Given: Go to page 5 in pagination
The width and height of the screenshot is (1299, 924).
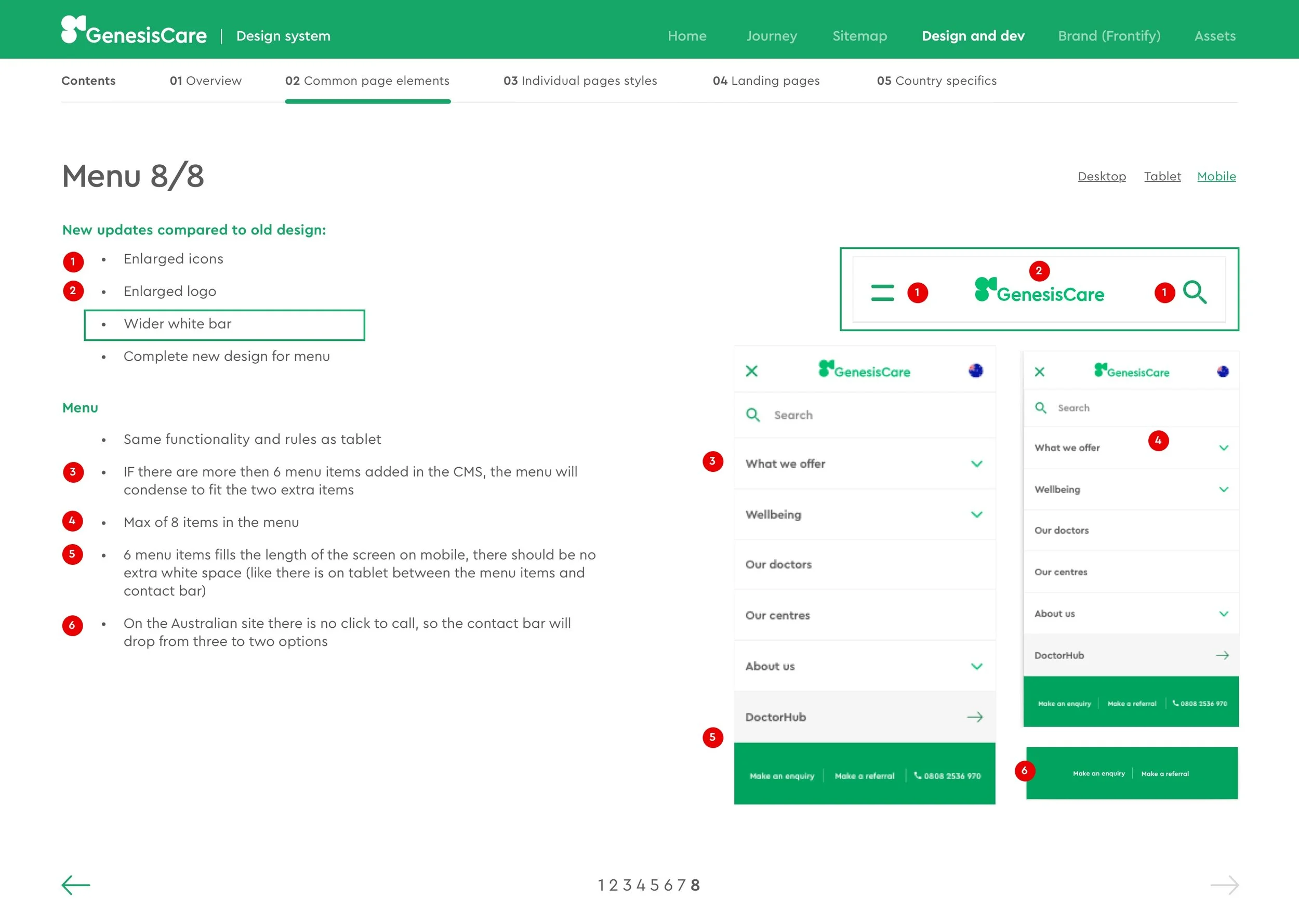Looking at the screenshot, I should coord(654,886).
